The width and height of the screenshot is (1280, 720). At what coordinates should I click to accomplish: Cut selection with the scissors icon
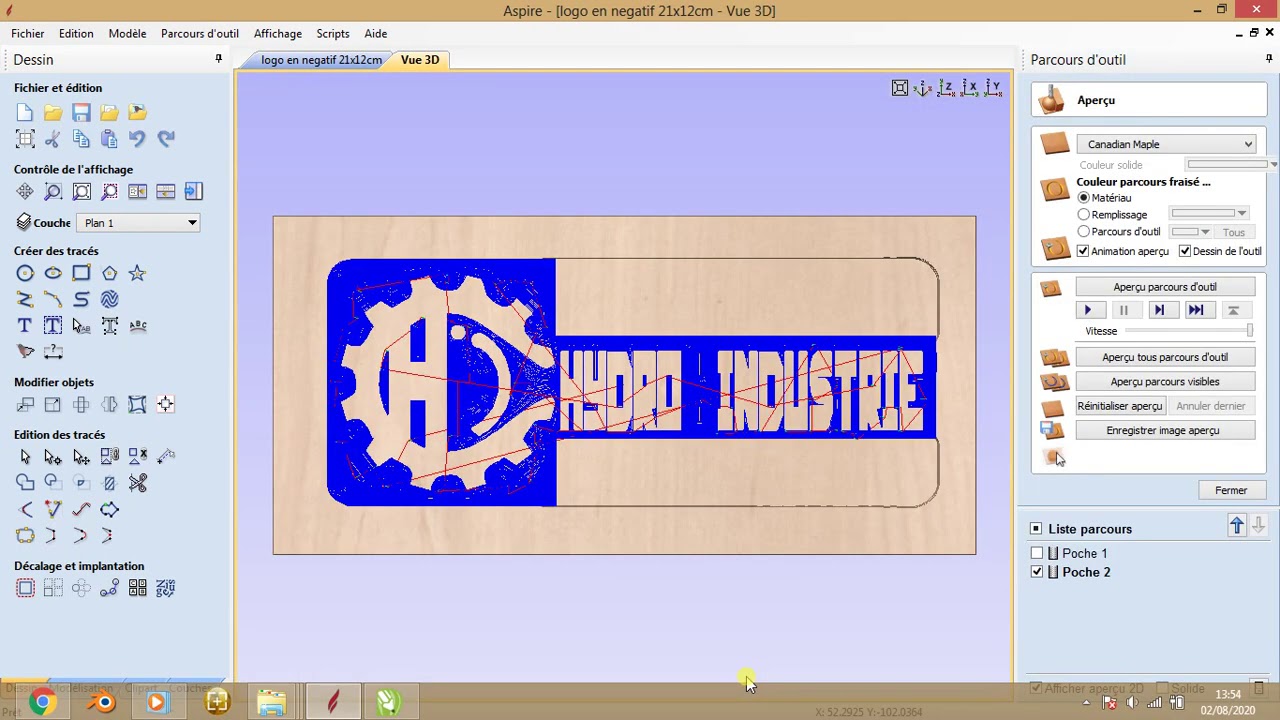click(53, 139)
